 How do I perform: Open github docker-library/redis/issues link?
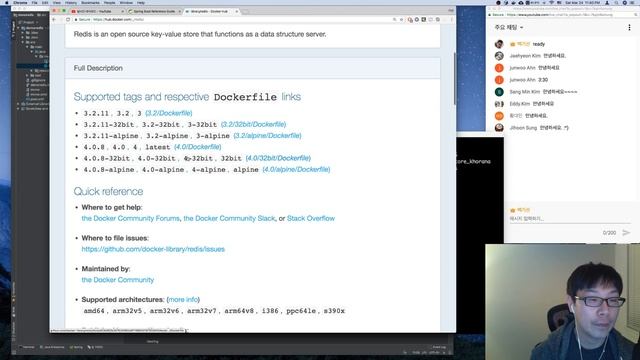tap(153, 249)
